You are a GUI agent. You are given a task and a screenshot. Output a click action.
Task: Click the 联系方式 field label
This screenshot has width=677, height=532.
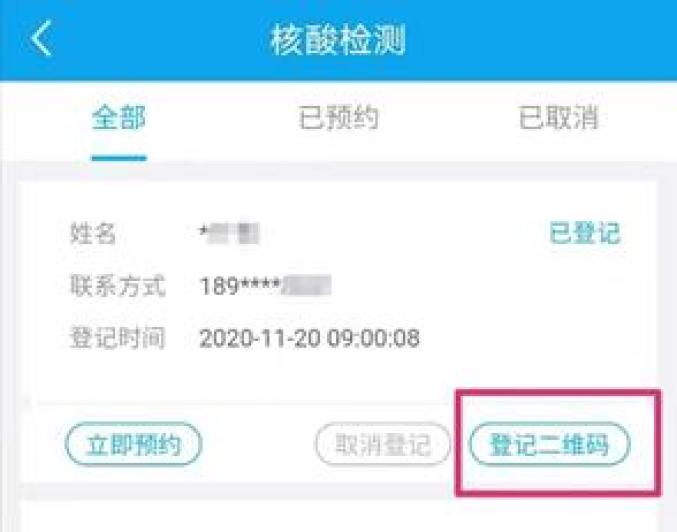(x=117, y=285)
